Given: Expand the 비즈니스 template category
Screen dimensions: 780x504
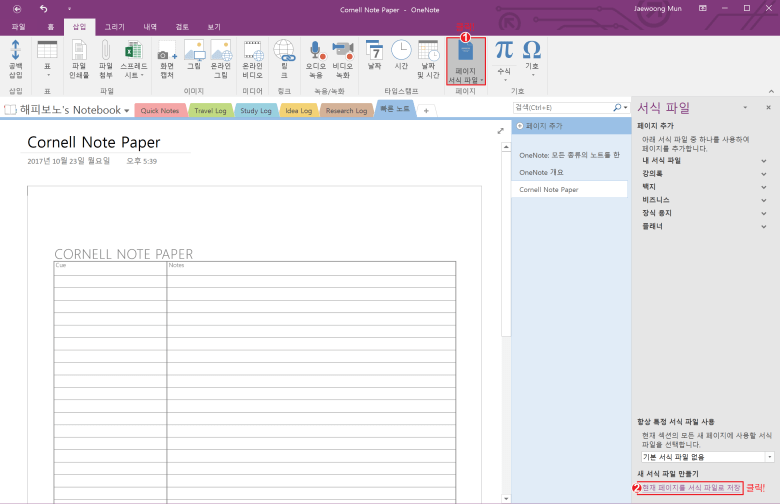Looking at the screenshot, I should pyautogui.click(x=764, y=200).
